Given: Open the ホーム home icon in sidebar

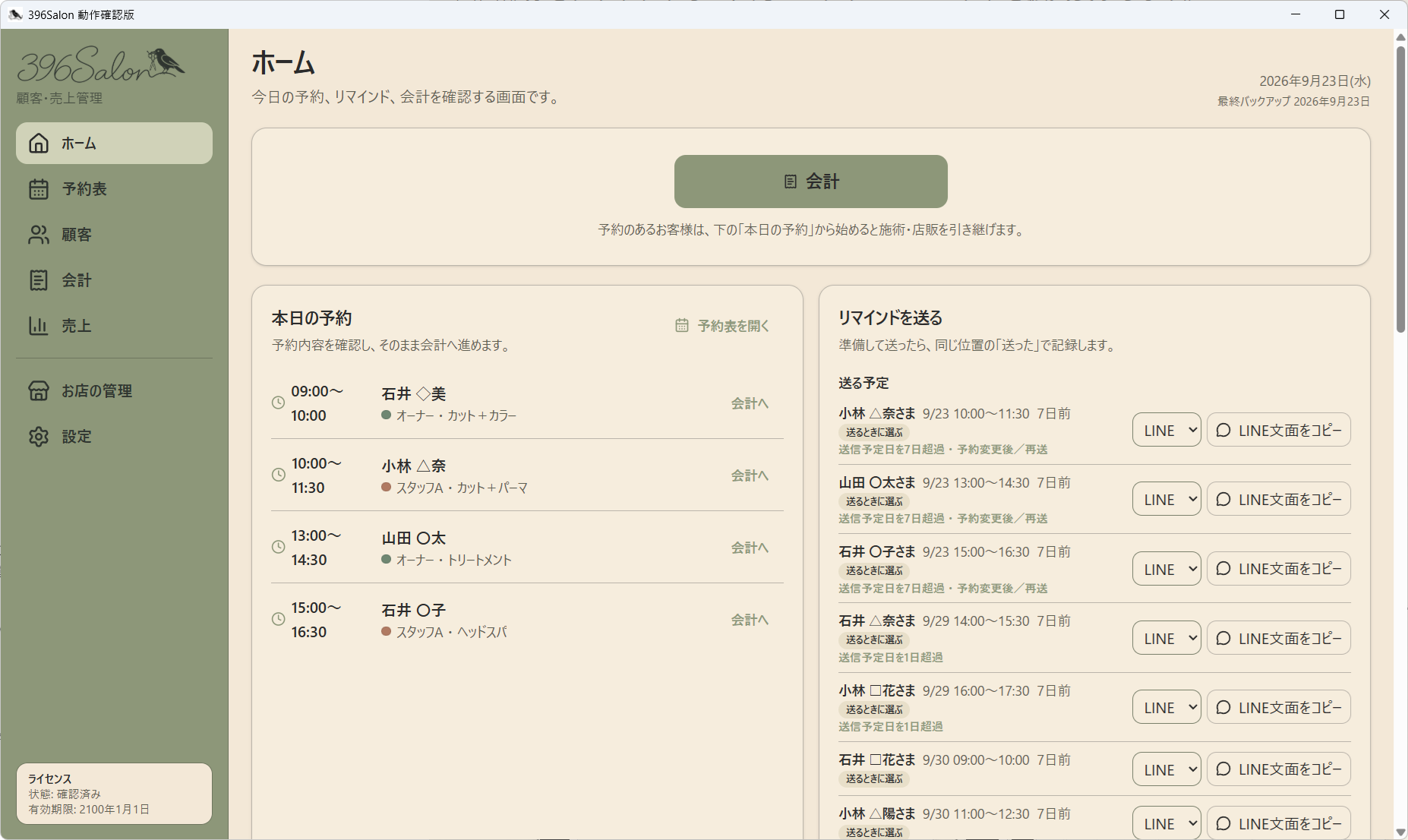Looking at the screenshot, I should (39, 144).
